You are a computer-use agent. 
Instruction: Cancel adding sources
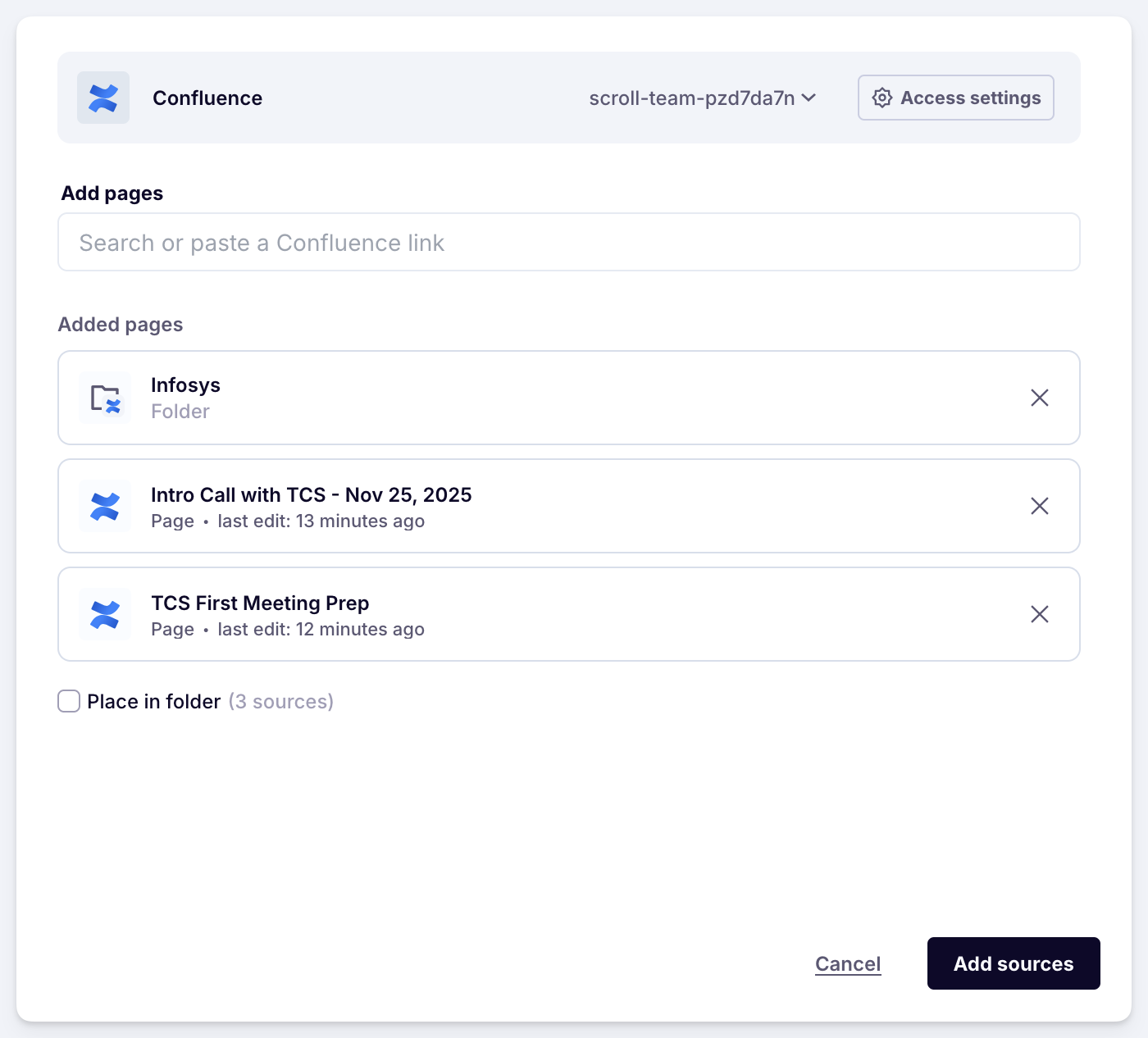(847, 963)
